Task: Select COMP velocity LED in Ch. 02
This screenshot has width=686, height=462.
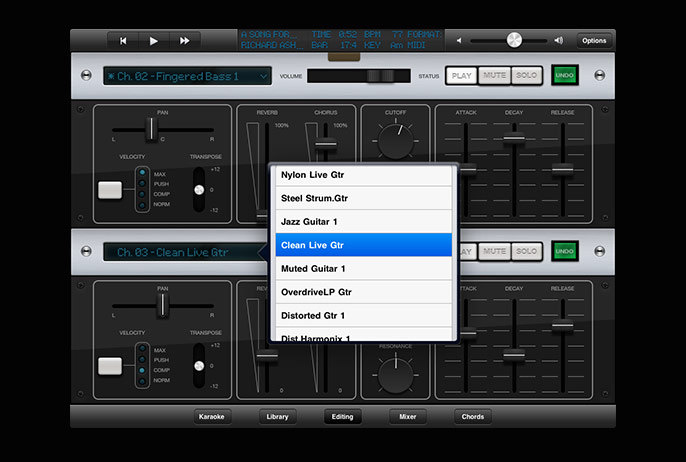Action: click(x=142, y=194)
